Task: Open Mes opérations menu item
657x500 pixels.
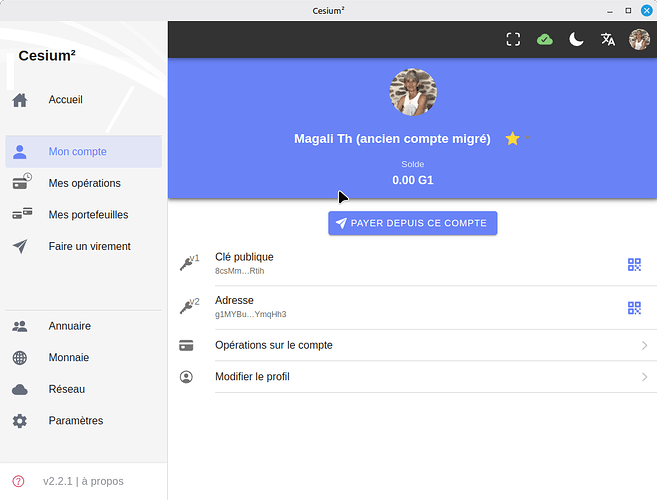Action: [83, 183]
